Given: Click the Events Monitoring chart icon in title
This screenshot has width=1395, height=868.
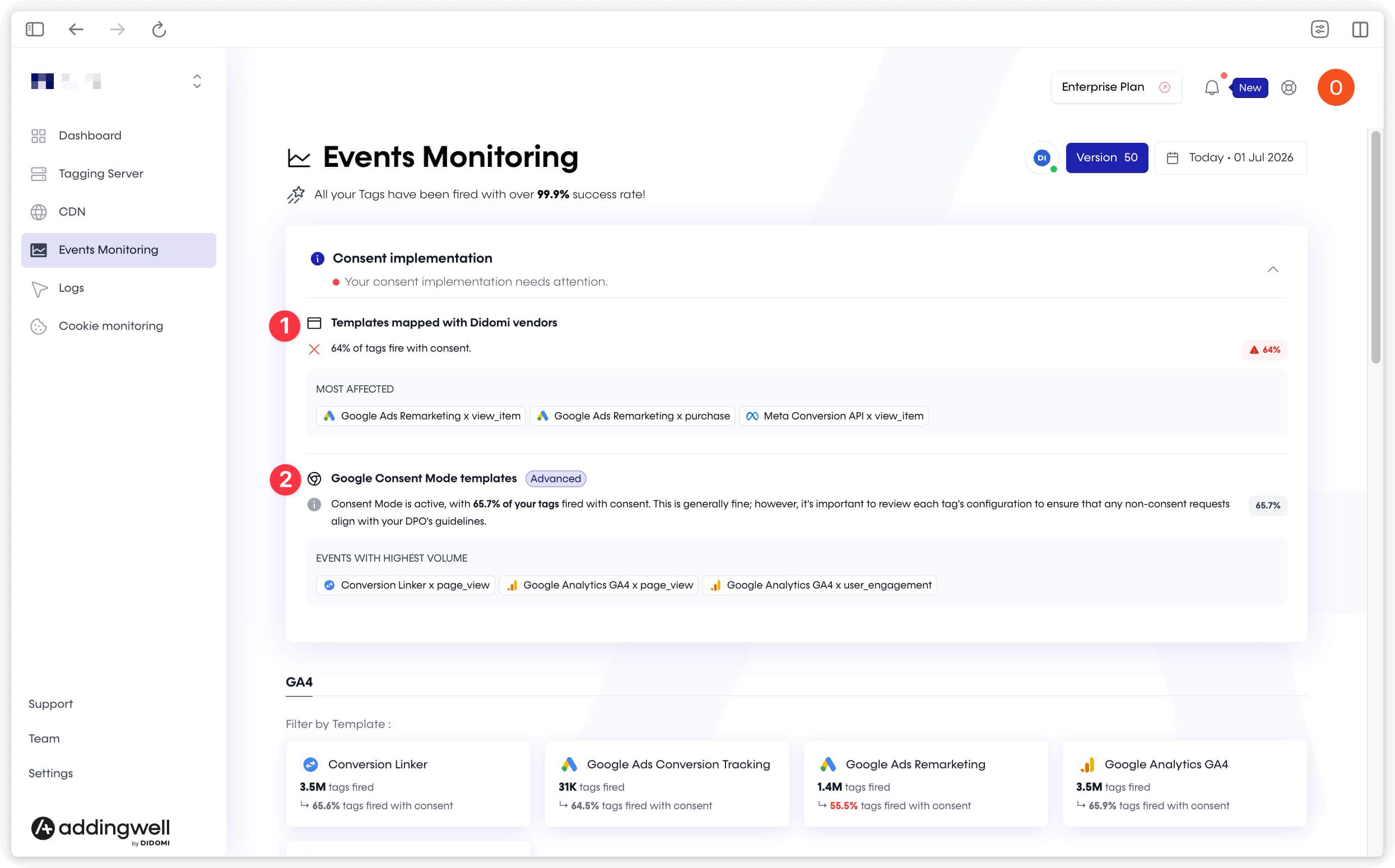Looking at the screenshot, I should click(x=299, y=158).
